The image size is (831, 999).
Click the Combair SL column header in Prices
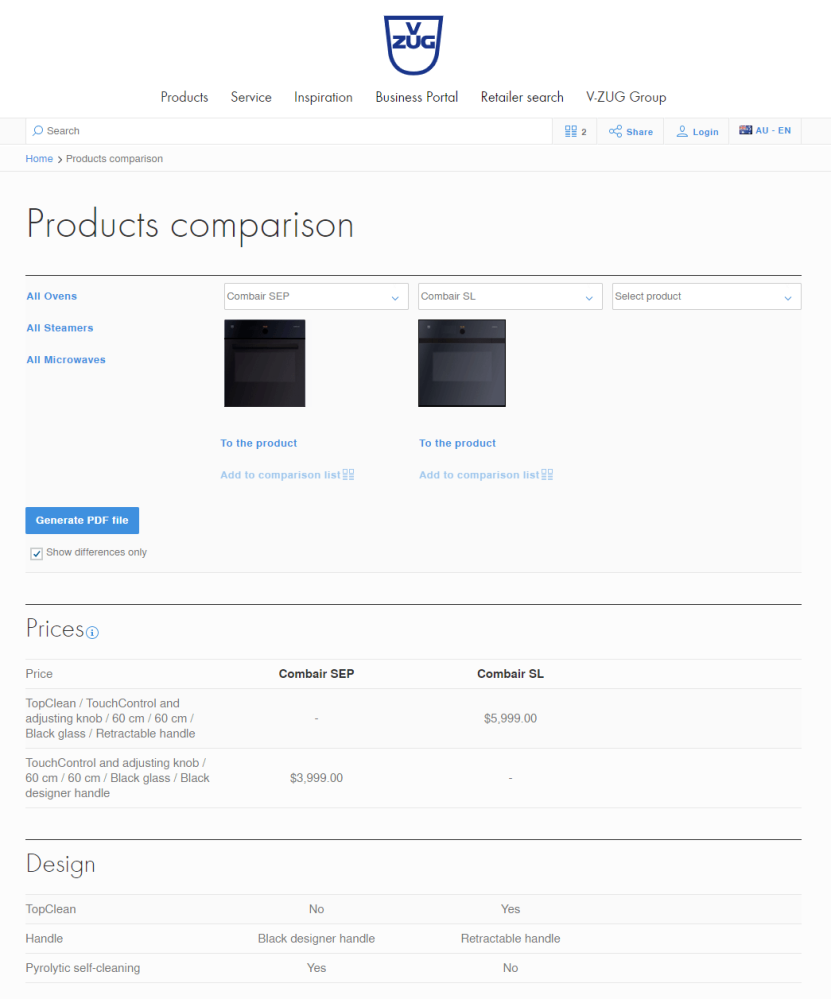pos(510,674)
